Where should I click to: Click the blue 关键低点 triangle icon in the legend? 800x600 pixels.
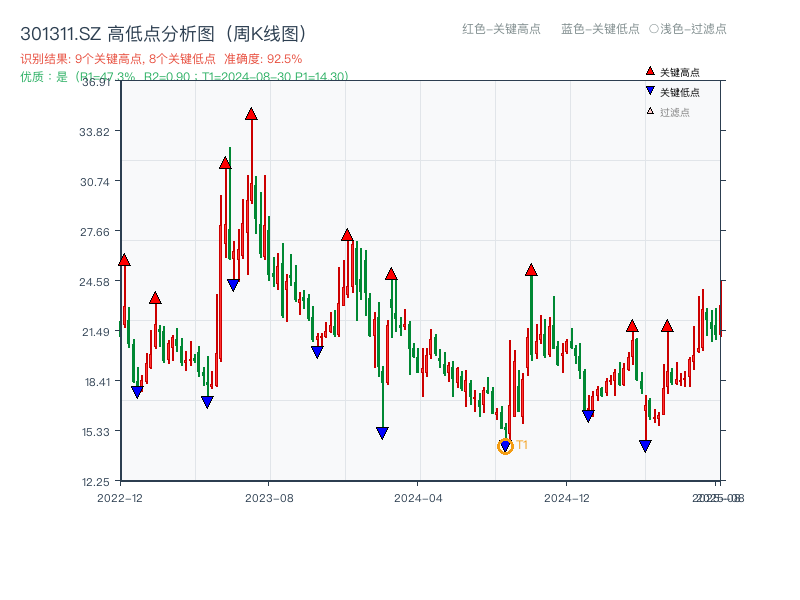(650, 92)
